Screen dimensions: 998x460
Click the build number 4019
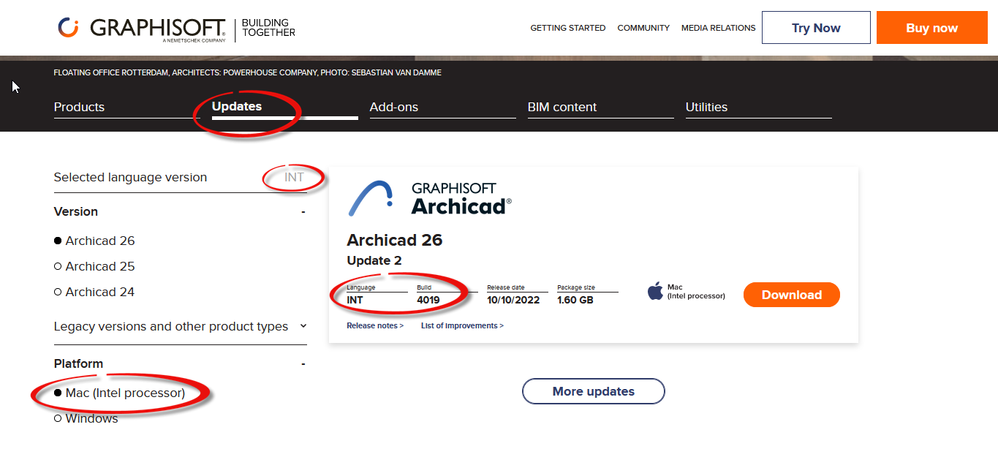point(428,300)
